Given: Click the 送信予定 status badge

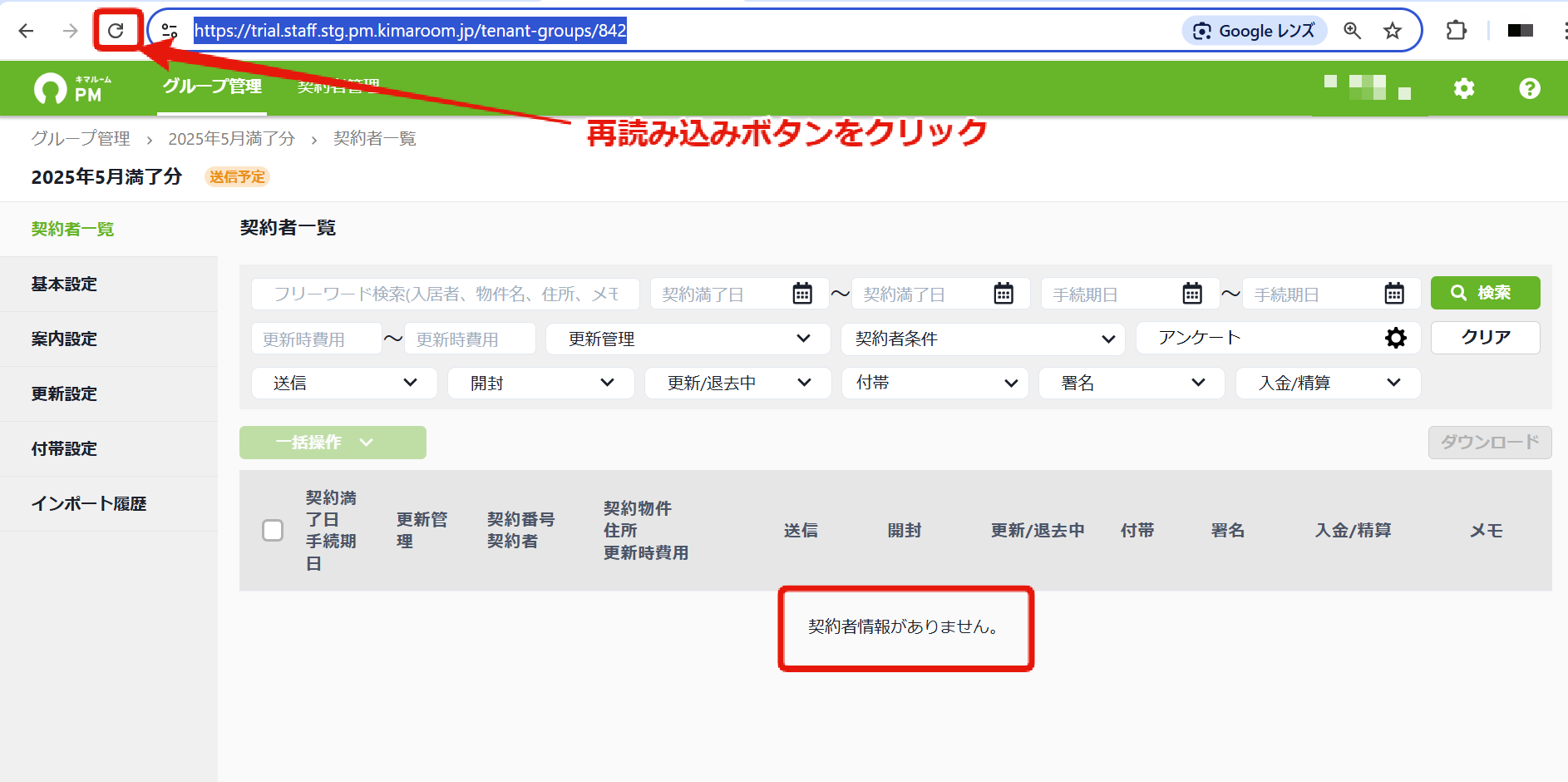Looking at the screenshot, I should click(237, 177).
